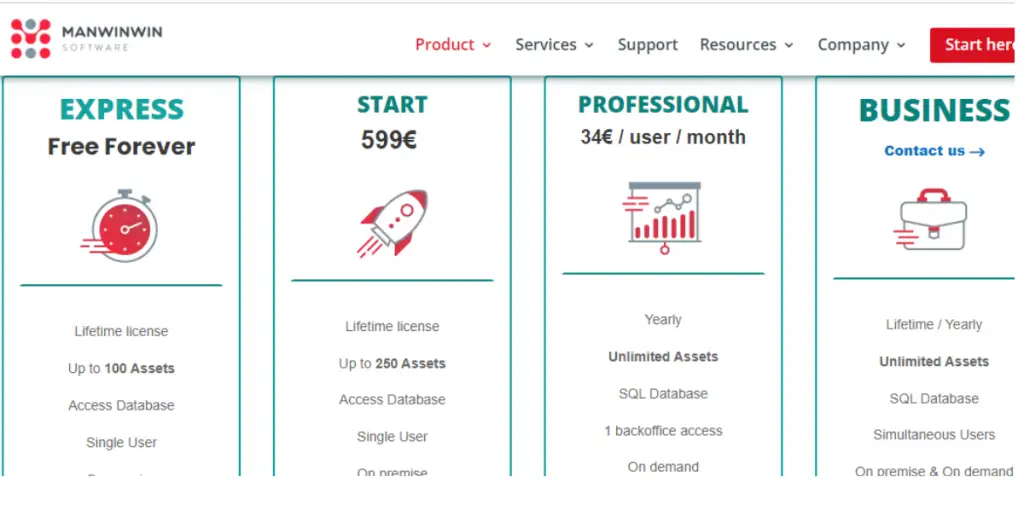Click the PROFESSIONAL plan heading
The image size is (1024, 512).
coord(663,104)
